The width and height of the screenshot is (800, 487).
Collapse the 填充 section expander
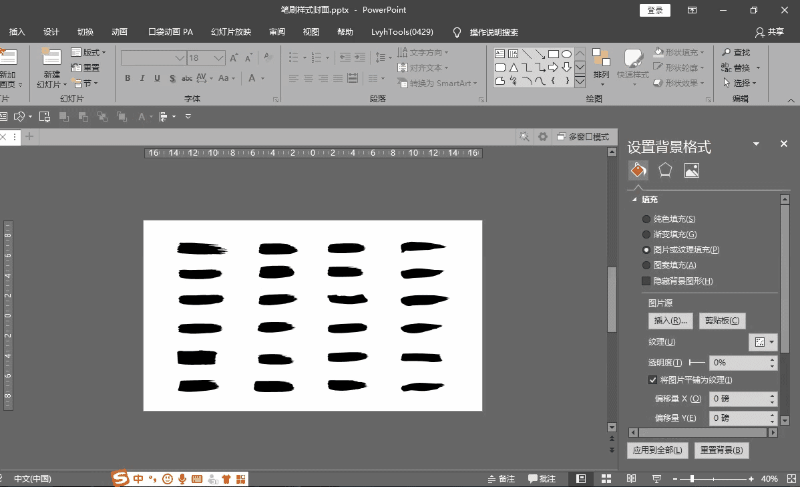[x=634, y=199]
